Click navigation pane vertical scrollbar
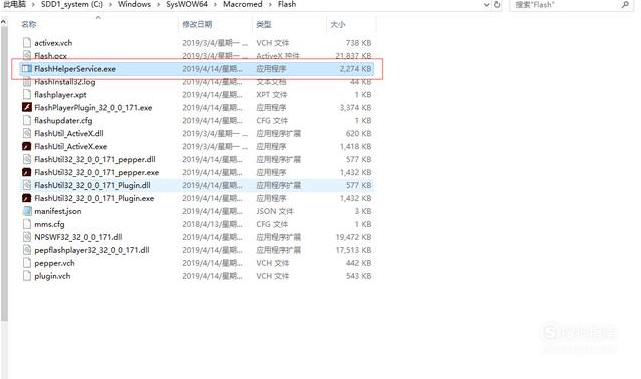This screenshot has width=641, height=379. pyautogui.click(x=4, y=174)
